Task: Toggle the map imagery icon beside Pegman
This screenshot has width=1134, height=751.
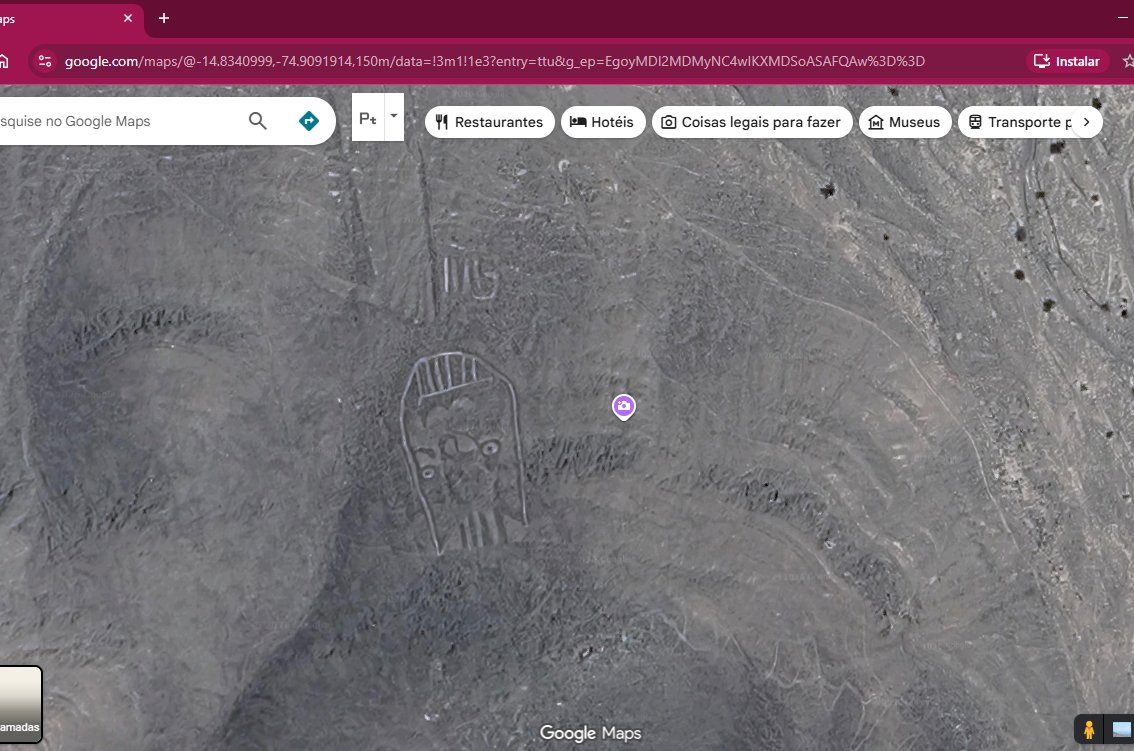Action: coord(1120,730)
